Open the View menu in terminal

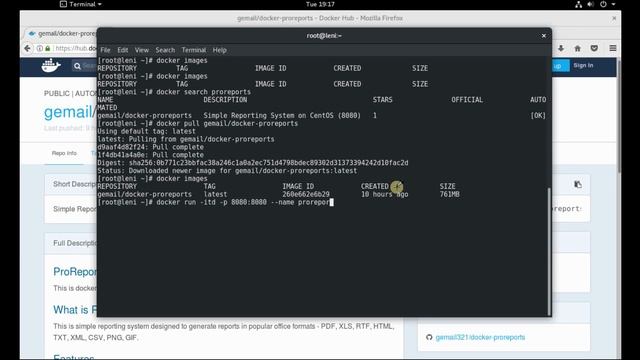[x=142, y=50]
